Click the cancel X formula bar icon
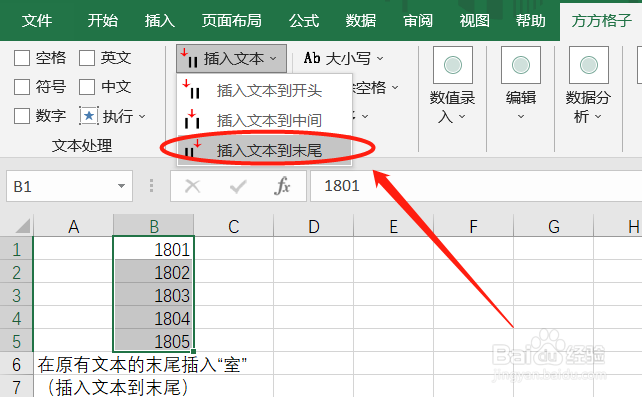Viewport: 642px width, 397px height. [192, 187]
